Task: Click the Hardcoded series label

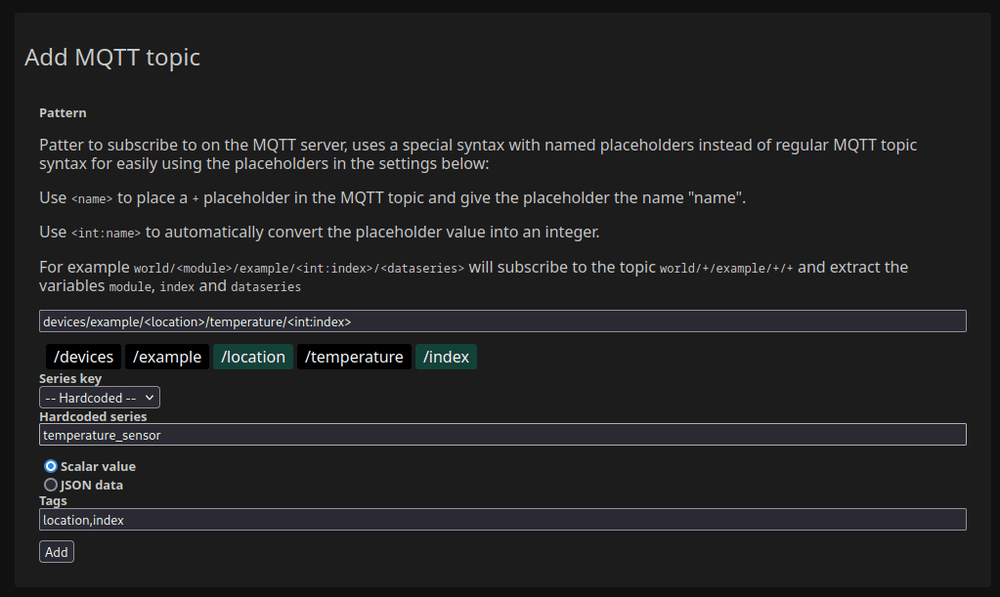Action: [93, 416]
